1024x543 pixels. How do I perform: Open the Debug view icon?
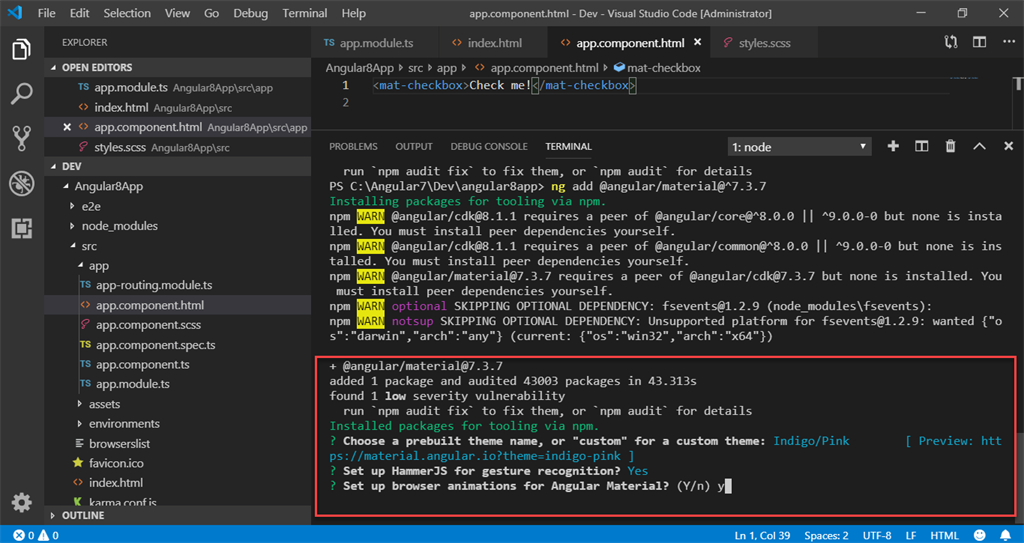[21, 184]
